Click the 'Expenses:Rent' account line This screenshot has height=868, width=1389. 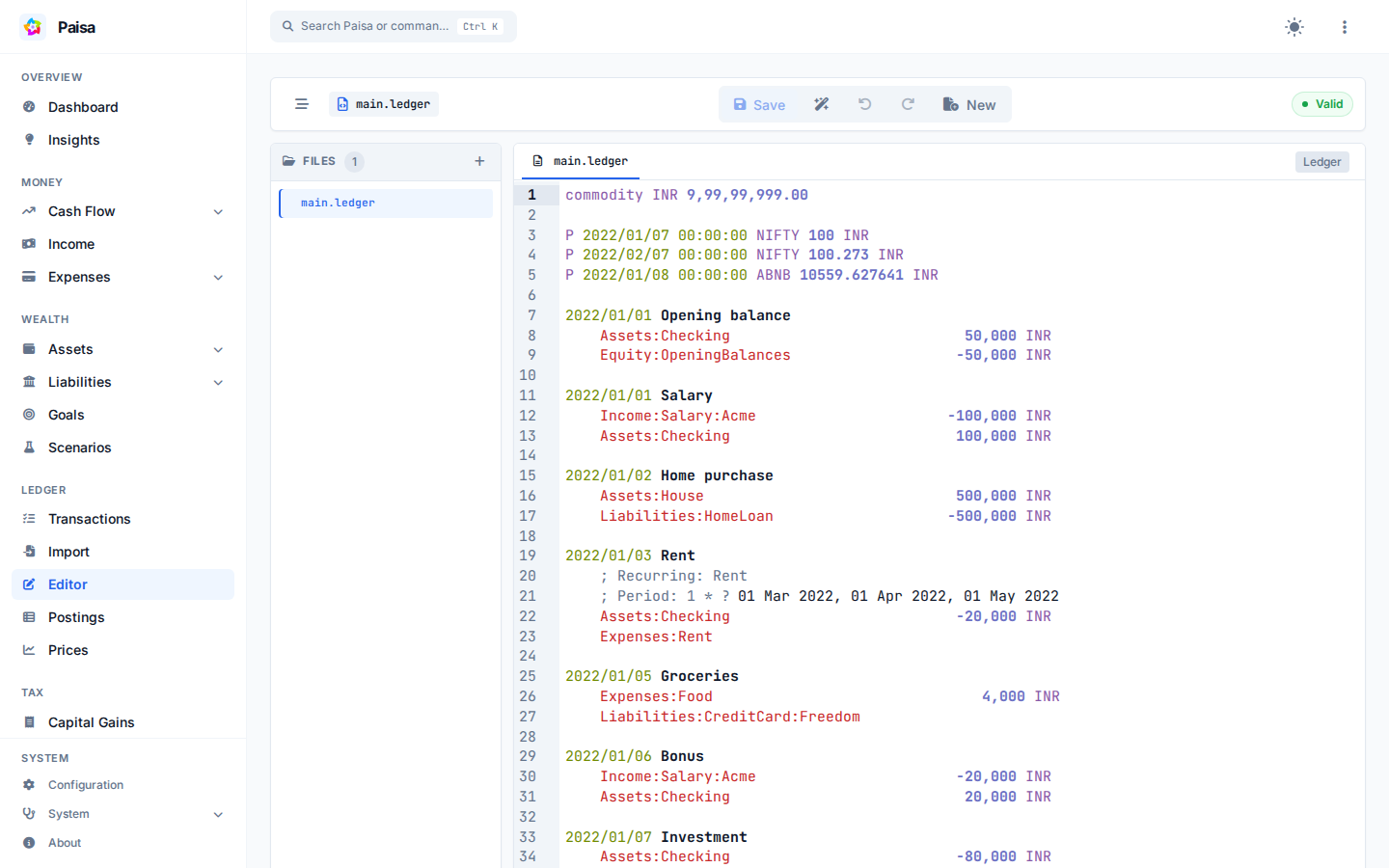click(656, 637)
